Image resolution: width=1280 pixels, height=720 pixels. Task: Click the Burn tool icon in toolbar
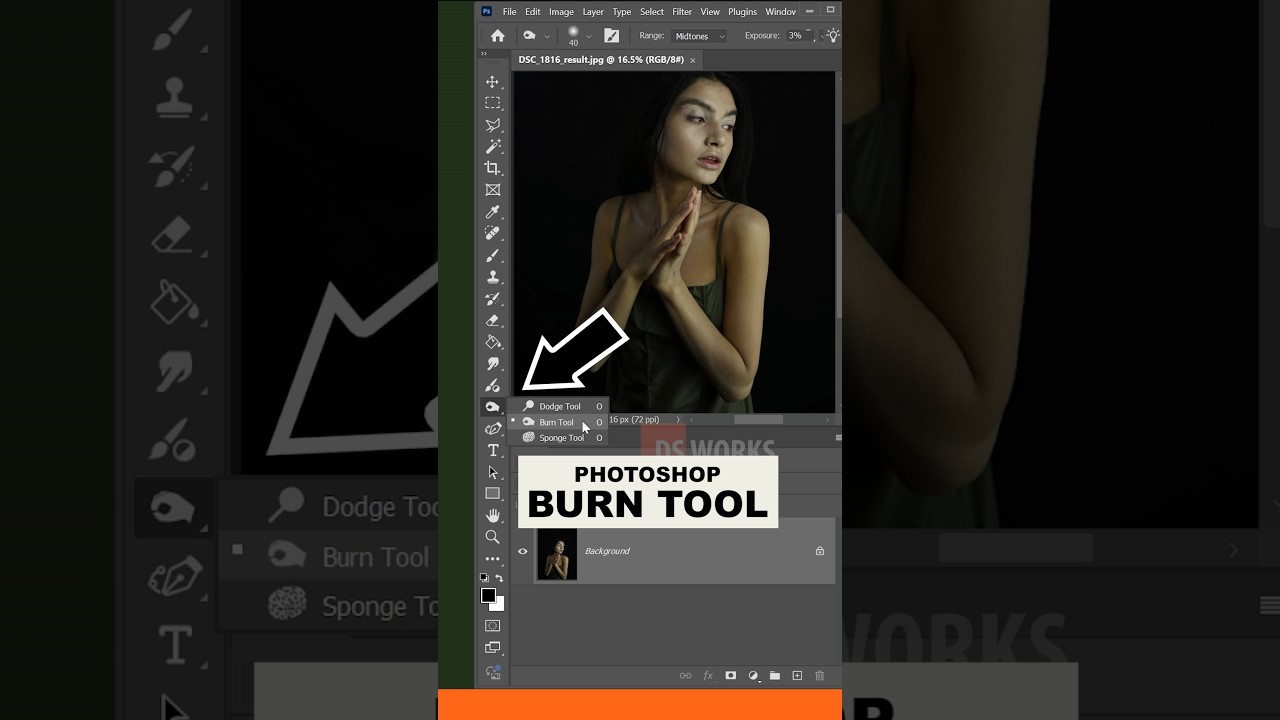pos(492,407)
